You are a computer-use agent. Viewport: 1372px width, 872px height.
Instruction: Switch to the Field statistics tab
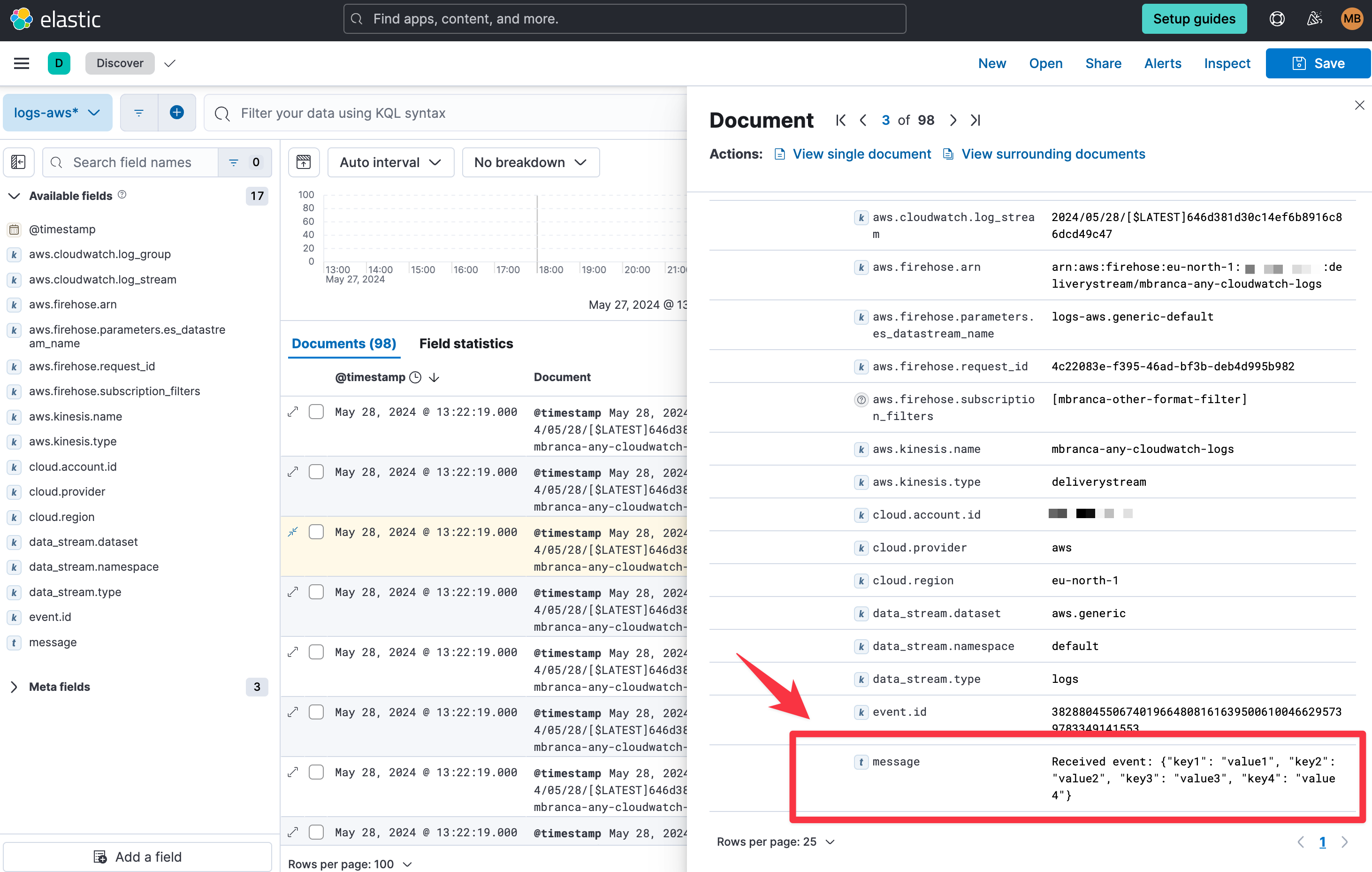[x=465, y=343]
